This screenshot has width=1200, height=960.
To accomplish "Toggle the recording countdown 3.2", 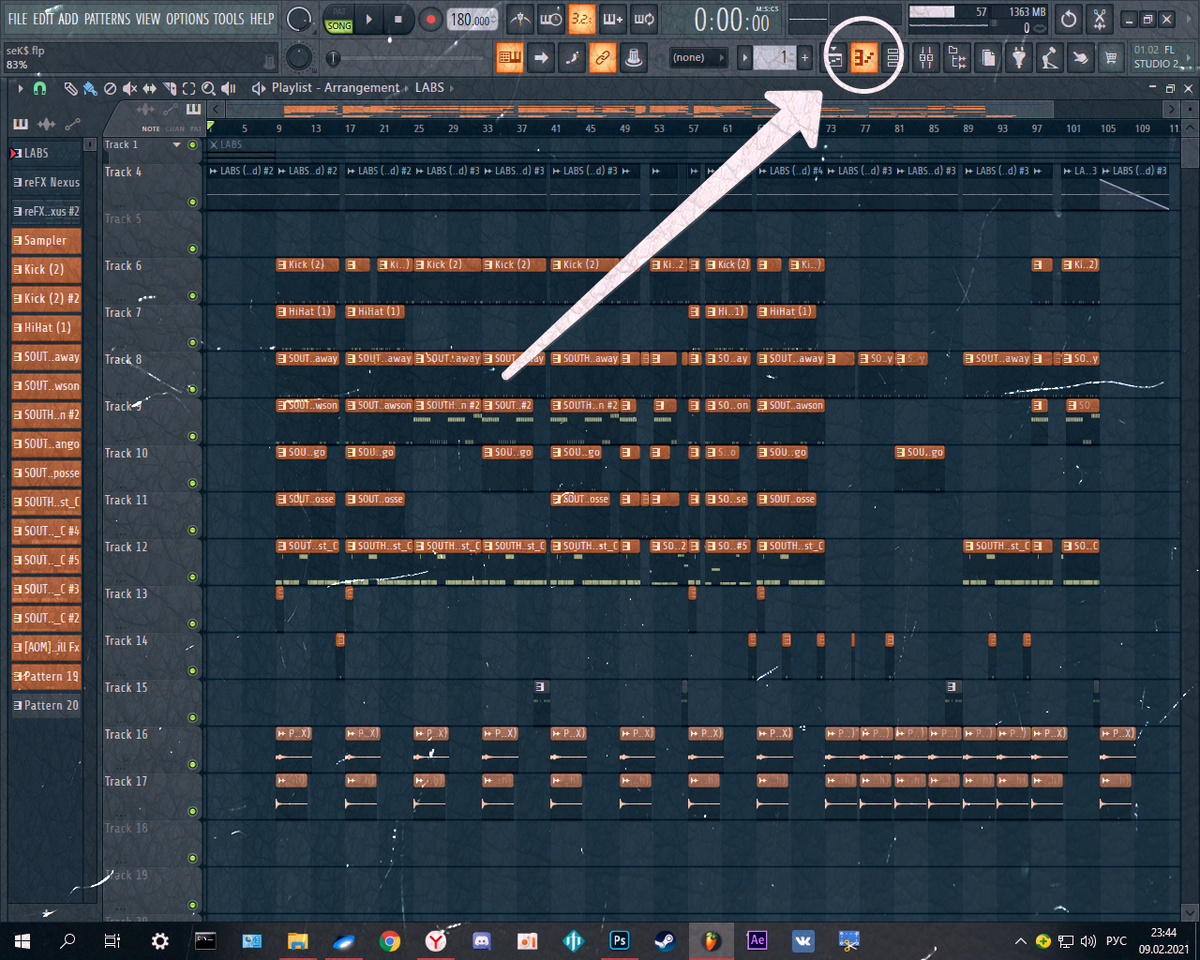I will click(x=581, y=19).
